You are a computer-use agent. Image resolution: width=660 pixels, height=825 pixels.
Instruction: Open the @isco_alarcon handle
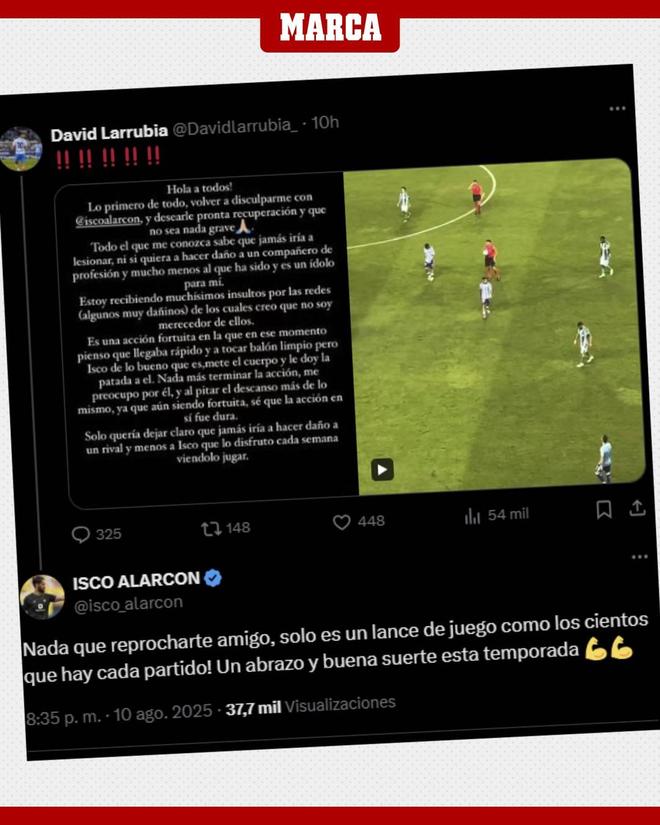(x=128, y=603)
